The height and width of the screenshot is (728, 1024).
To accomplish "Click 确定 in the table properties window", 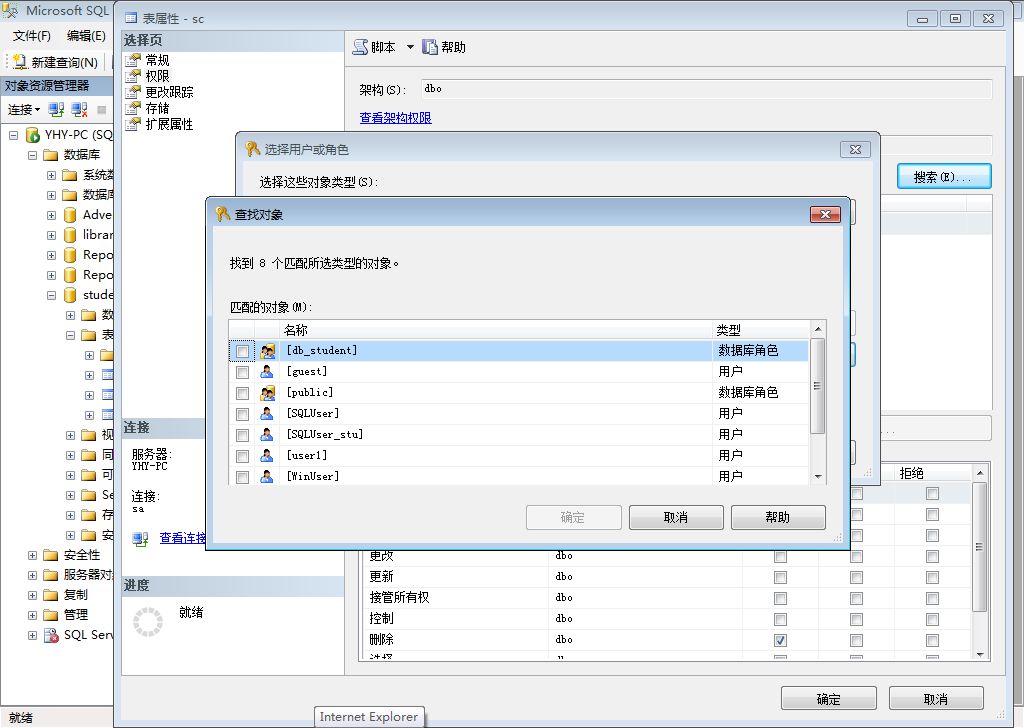I will (829, 699).
